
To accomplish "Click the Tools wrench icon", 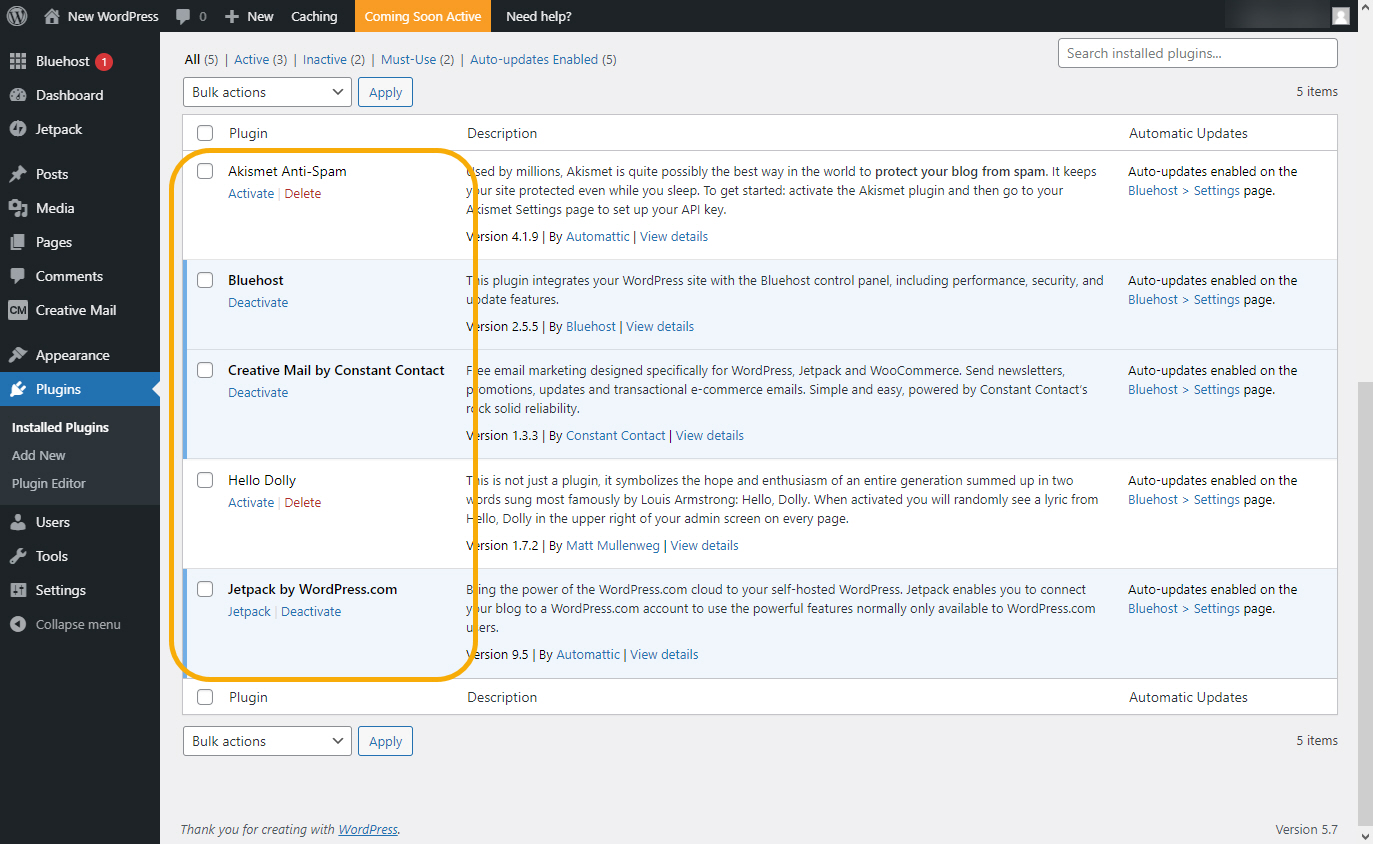I will click(x=18, y=556).
